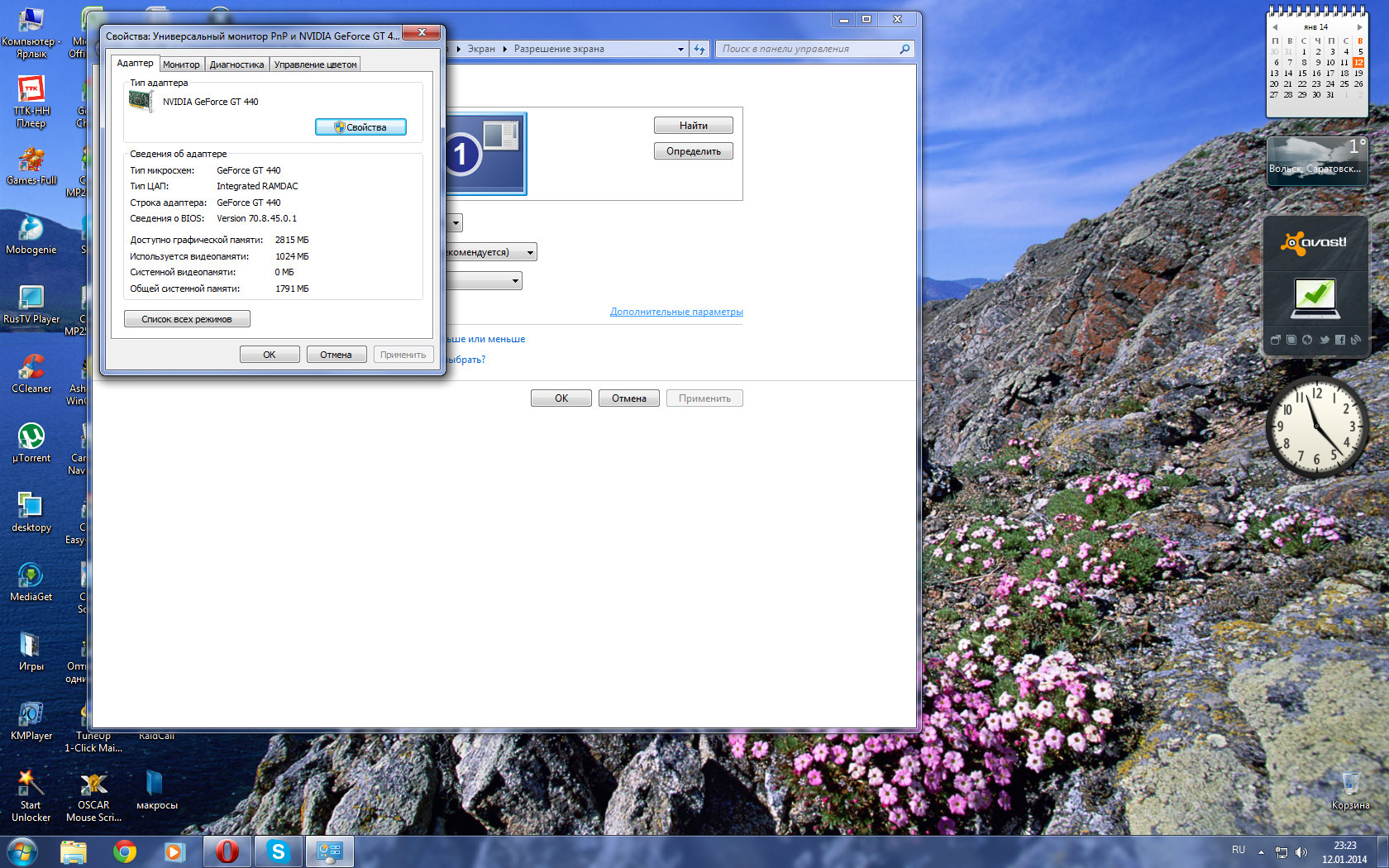Open Games-Full desktop icon
This screenshot has height=868, width=1389.
(31, 165)
